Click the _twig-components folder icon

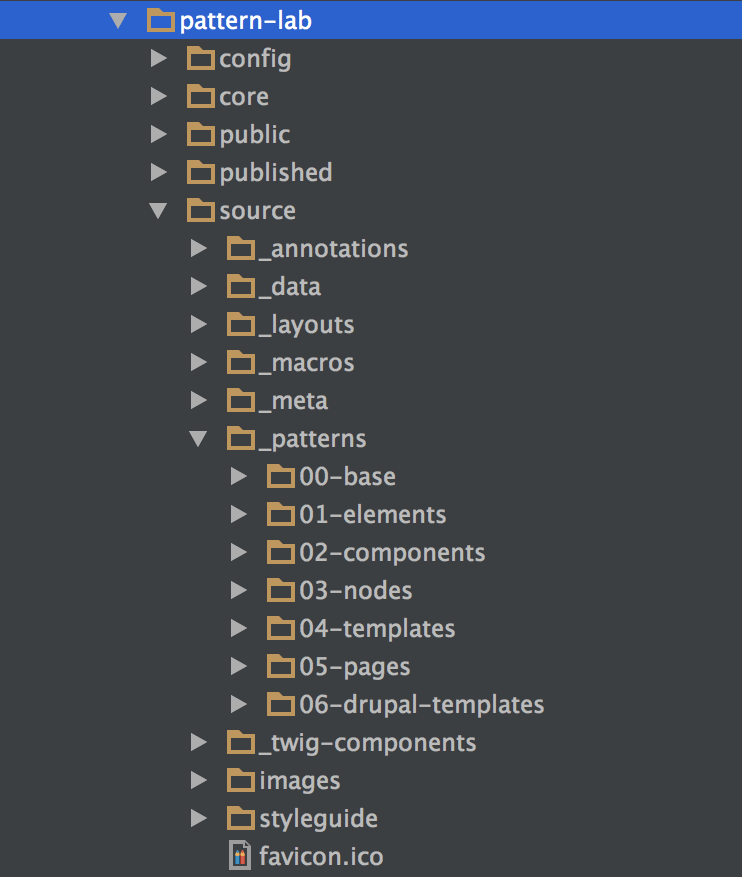(x=240, y=742)
